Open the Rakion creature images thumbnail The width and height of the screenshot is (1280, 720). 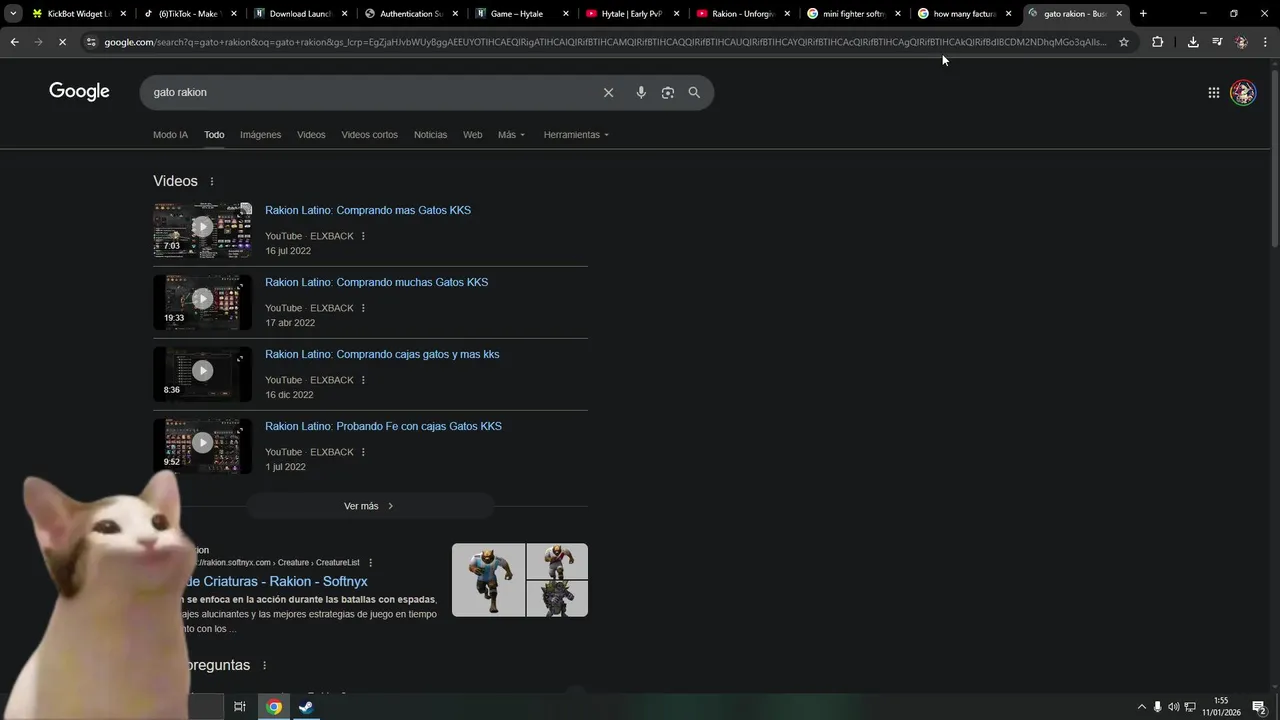[x=520, y=580]
